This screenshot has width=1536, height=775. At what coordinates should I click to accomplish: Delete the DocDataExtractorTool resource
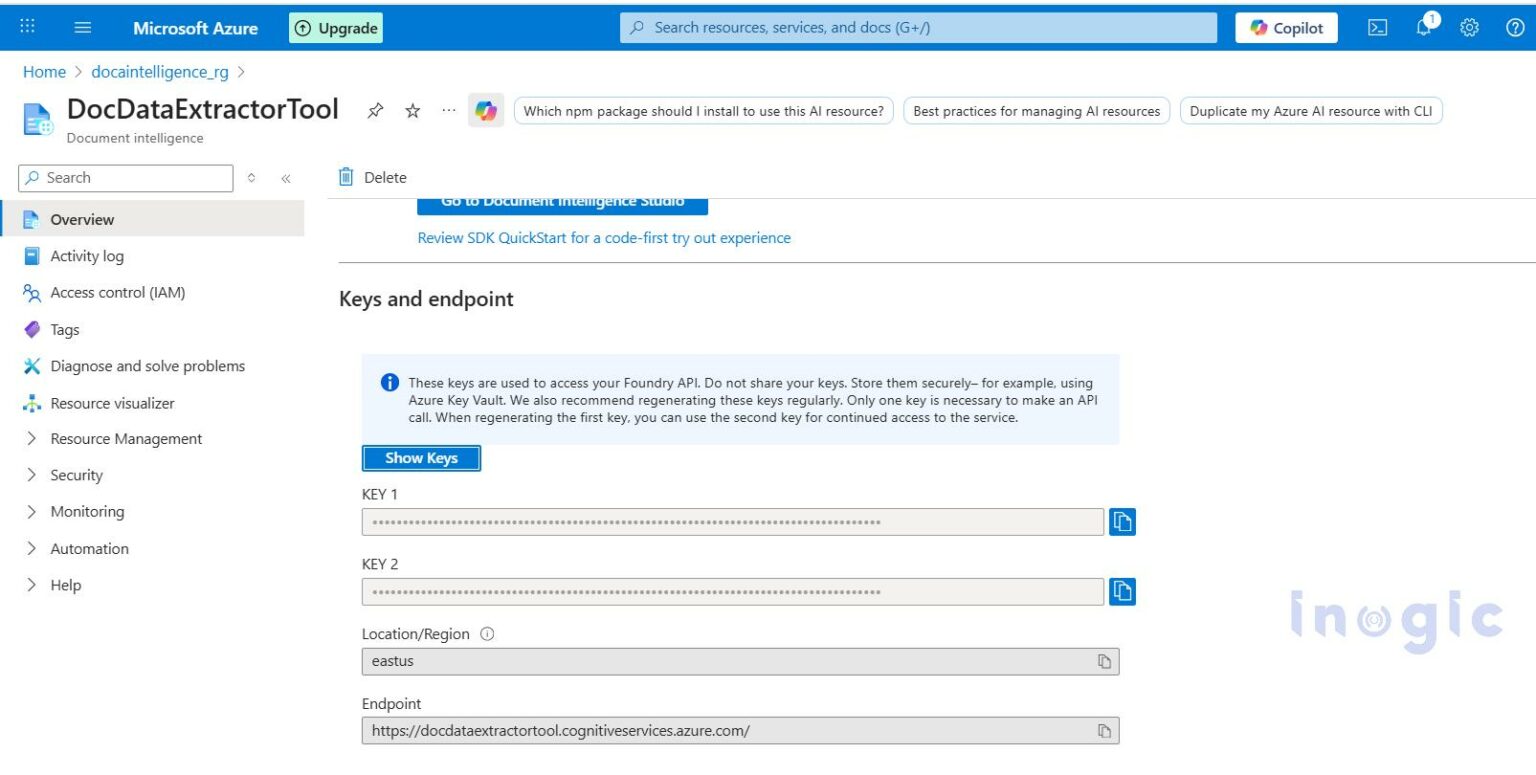(x=373, y=177)
